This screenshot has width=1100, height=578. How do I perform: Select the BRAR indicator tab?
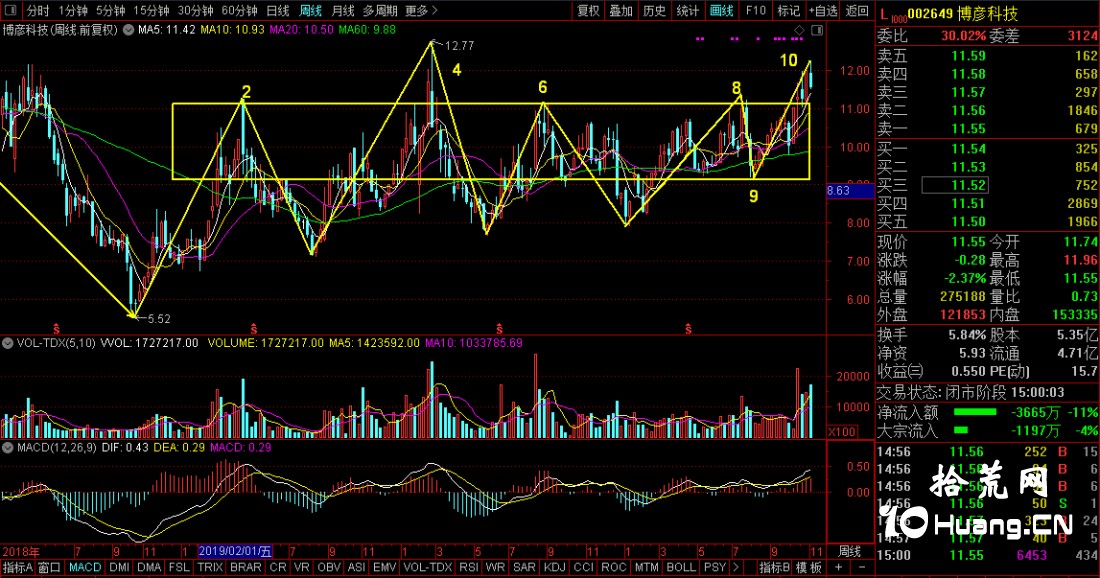coord(246,567)
